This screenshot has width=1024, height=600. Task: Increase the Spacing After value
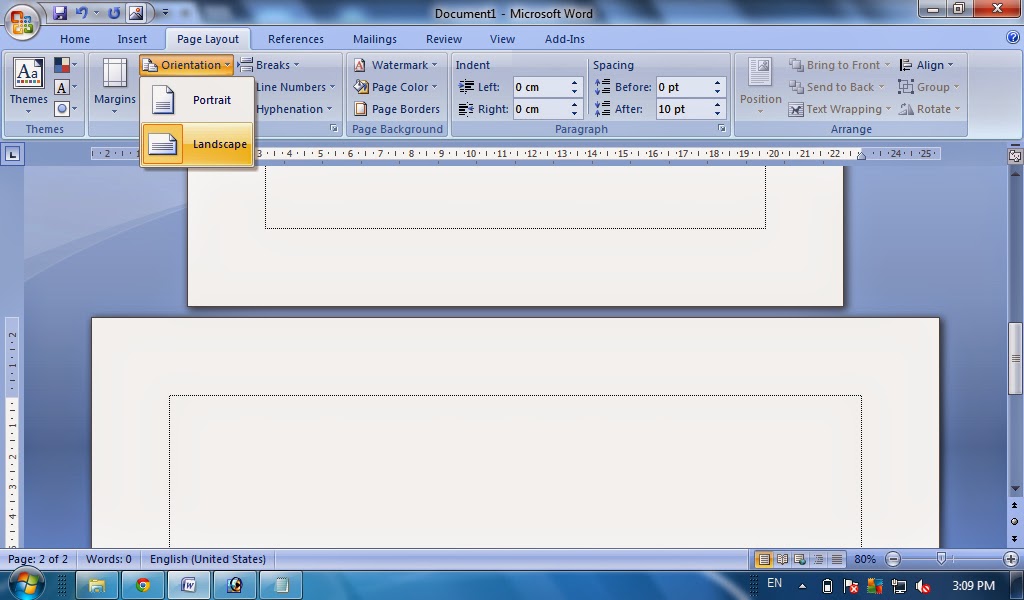tap(717, 104)
